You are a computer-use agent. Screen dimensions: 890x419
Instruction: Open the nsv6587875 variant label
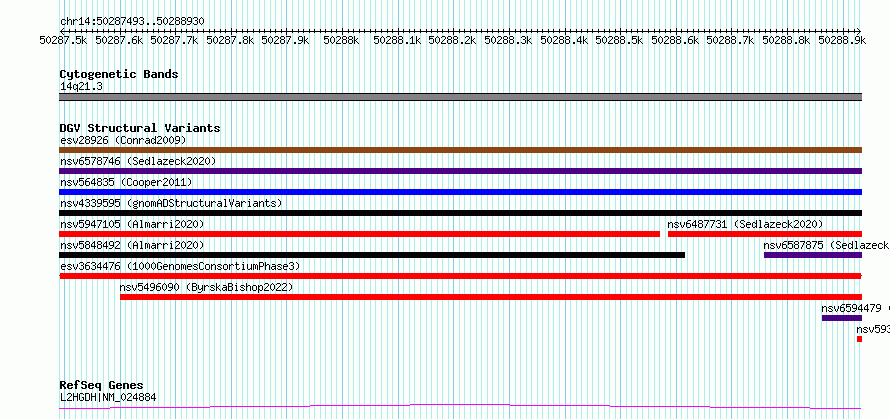[826, 245]
